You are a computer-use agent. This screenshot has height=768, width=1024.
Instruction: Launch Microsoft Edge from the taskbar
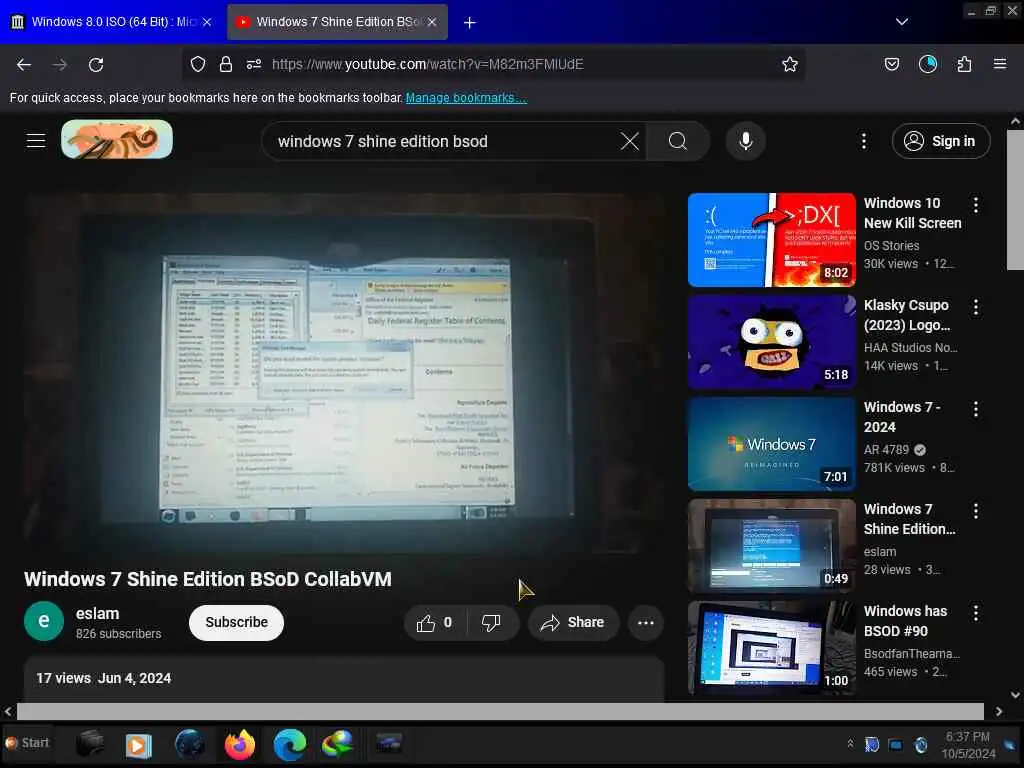[x=289, y=744]
